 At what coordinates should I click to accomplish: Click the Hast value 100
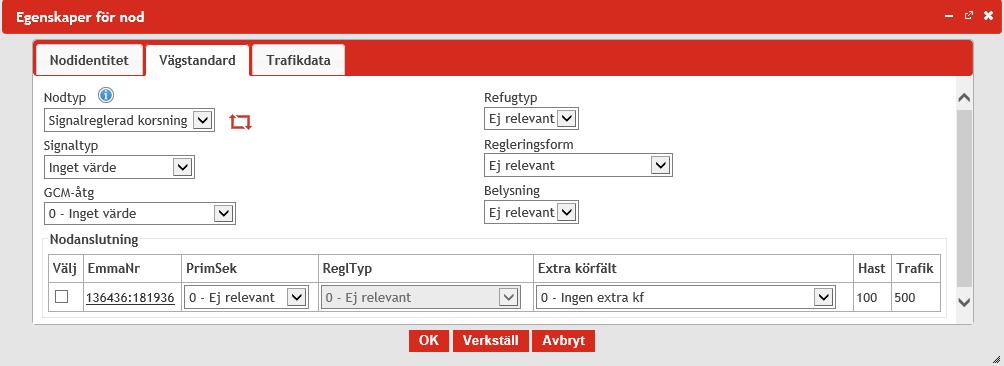pyautogui.click(x=866, y=298)
